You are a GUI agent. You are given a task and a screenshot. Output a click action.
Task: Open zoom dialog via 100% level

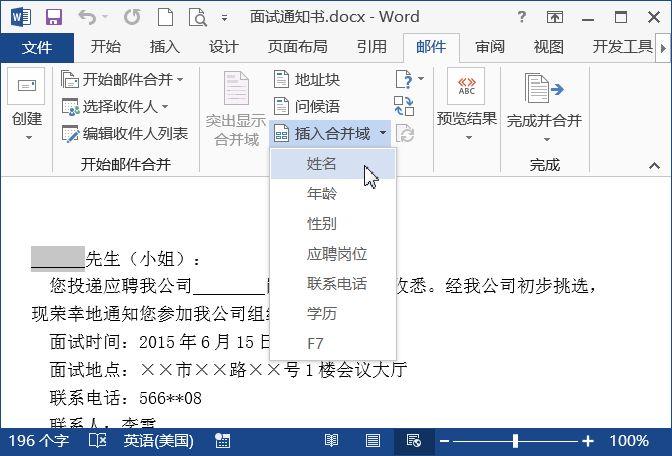point(629,441)
